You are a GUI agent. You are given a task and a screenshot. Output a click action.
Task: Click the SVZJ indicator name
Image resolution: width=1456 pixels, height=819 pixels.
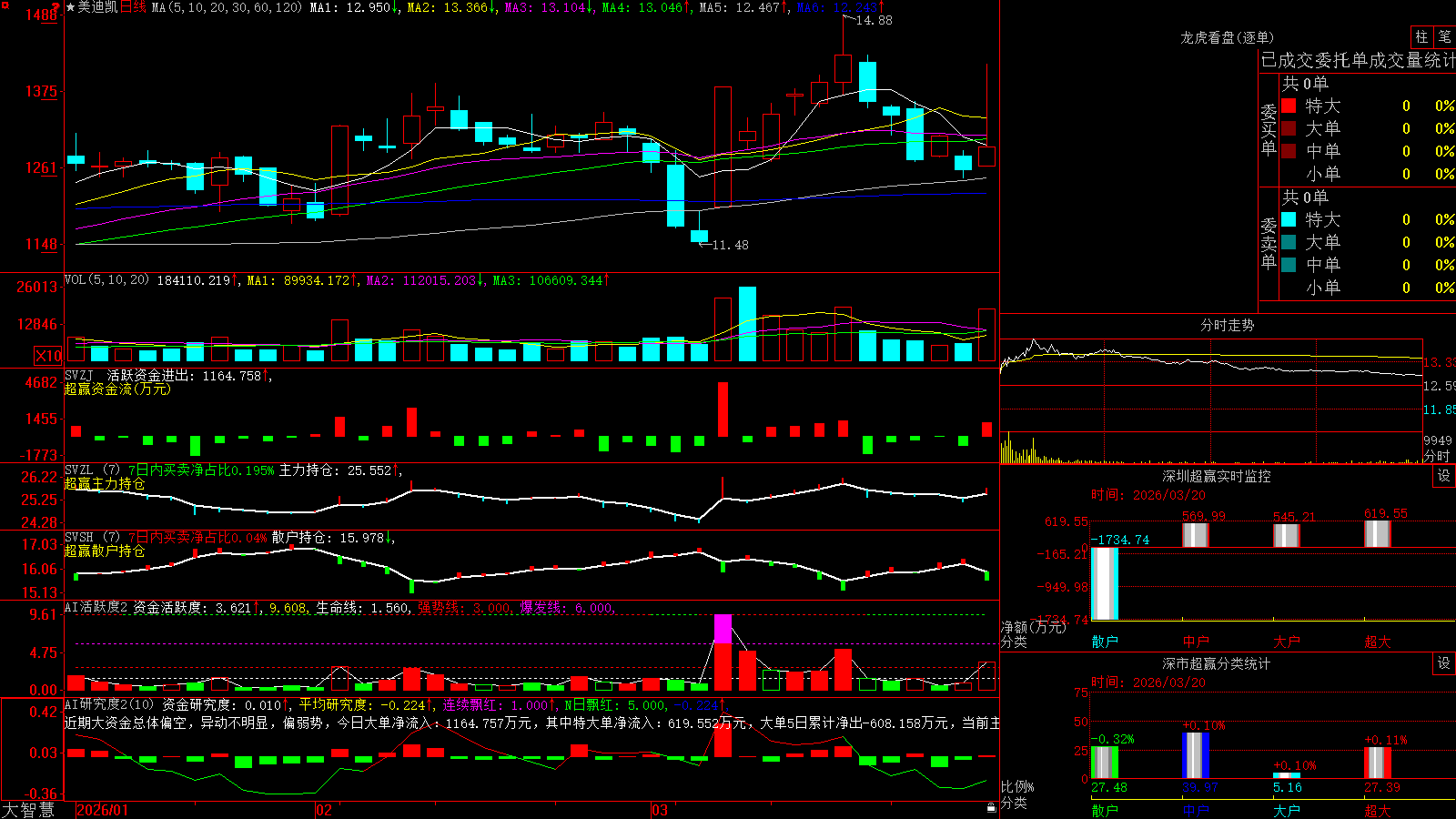pos(79,375)
